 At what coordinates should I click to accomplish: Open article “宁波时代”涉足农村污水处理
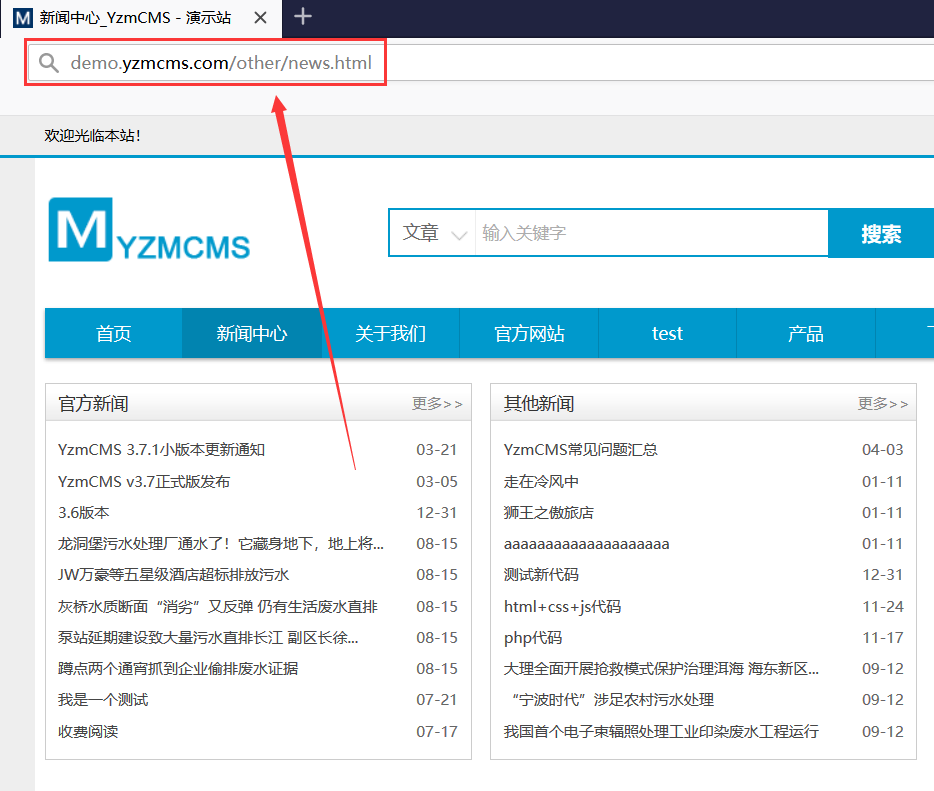612,700
